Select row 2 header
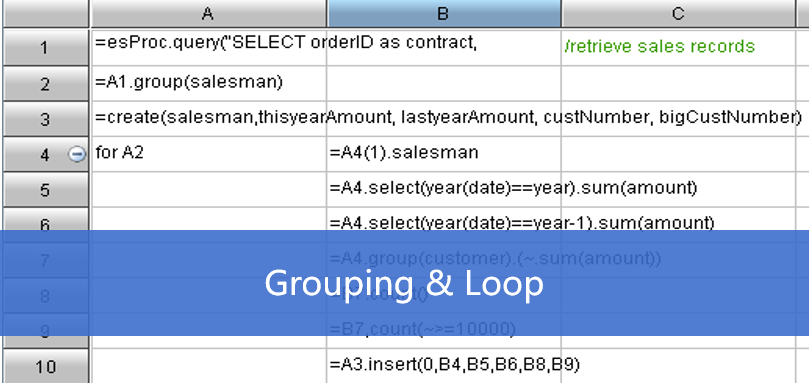Screen dimensions: 809x383 (45, 84)
